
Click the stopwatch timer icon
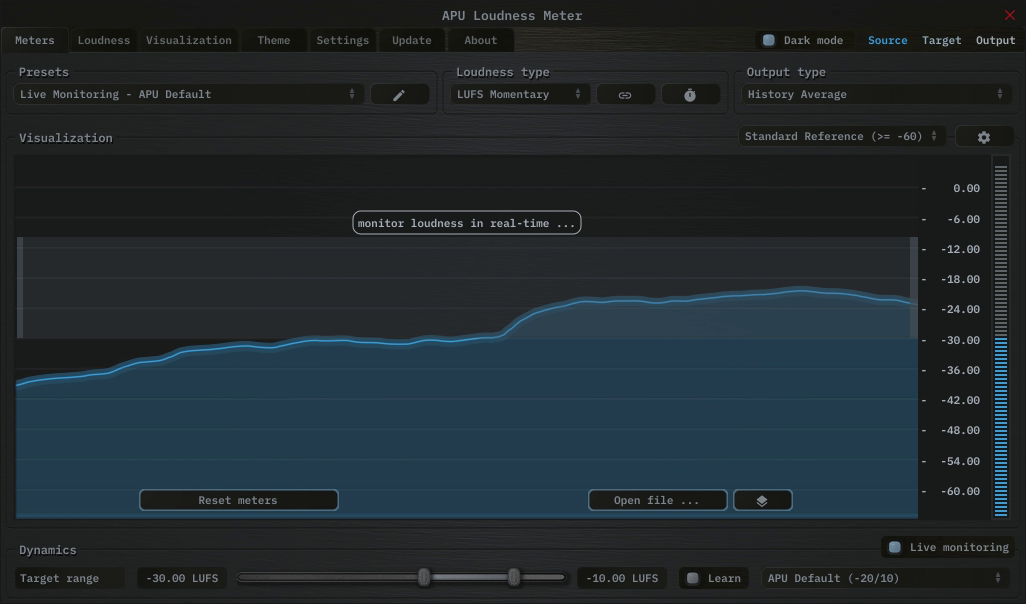coord(690,95)
